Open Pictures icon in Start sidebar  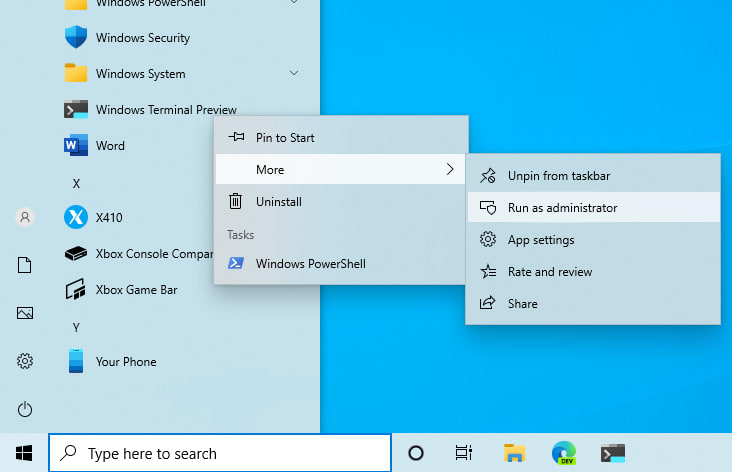click(25, 313)
